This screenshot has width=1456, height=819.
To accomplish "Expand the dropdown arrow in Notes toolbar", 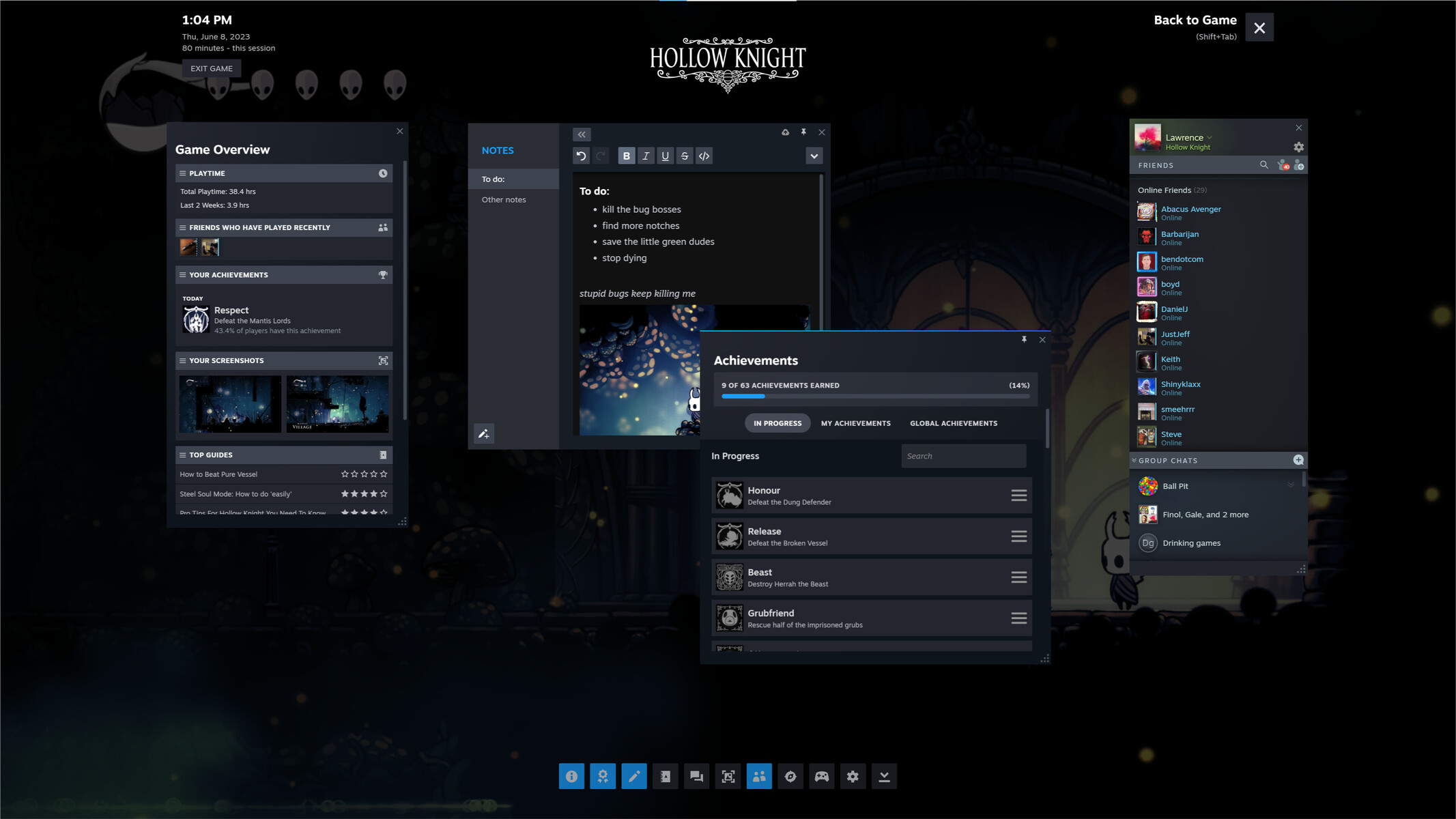I will [813, 156].
